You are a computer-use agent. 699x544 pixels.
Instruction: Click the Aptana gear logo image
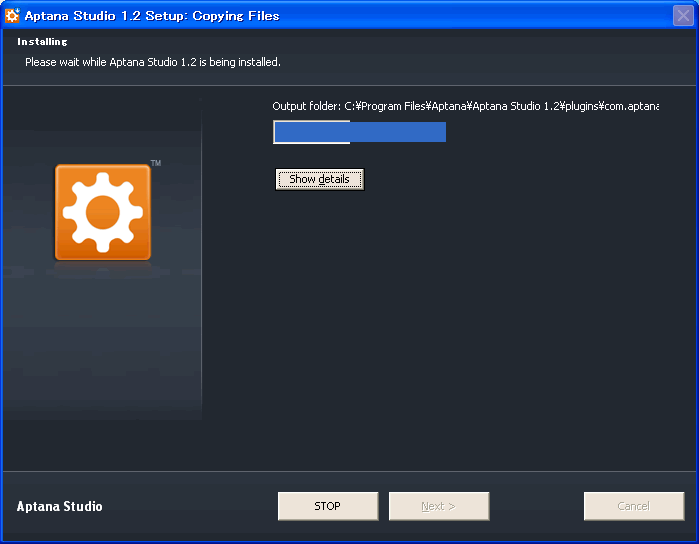click(x=103, y=212)
